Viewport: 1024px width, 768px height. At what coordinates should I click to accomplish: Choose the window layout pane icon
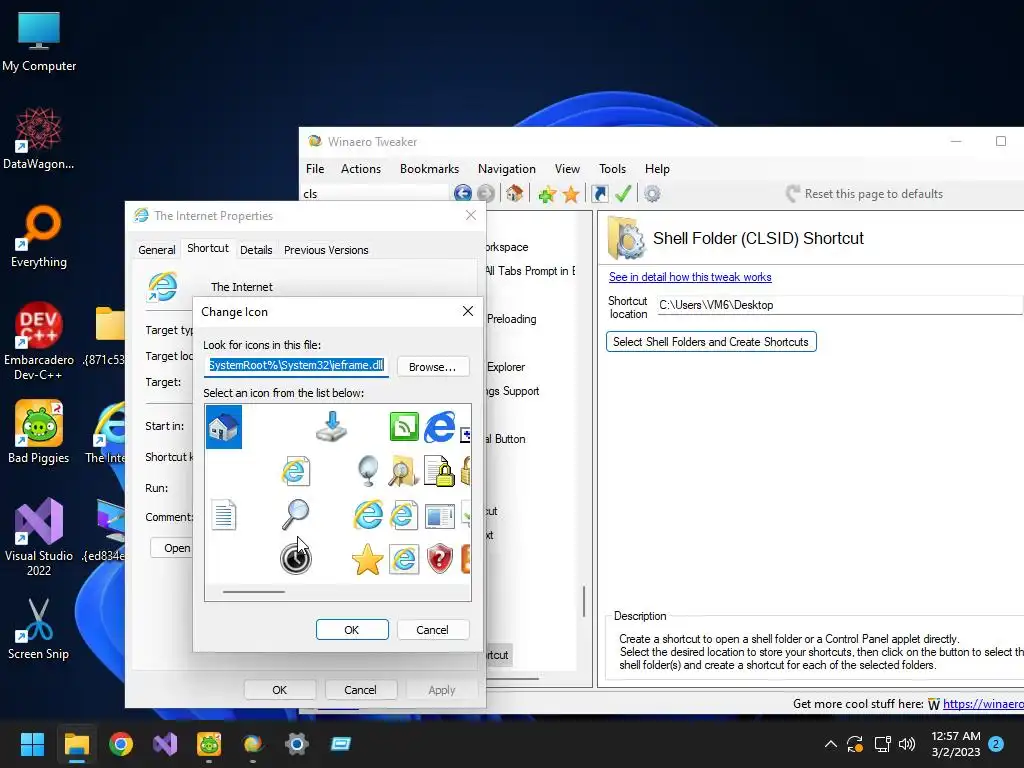coord(440,516)
